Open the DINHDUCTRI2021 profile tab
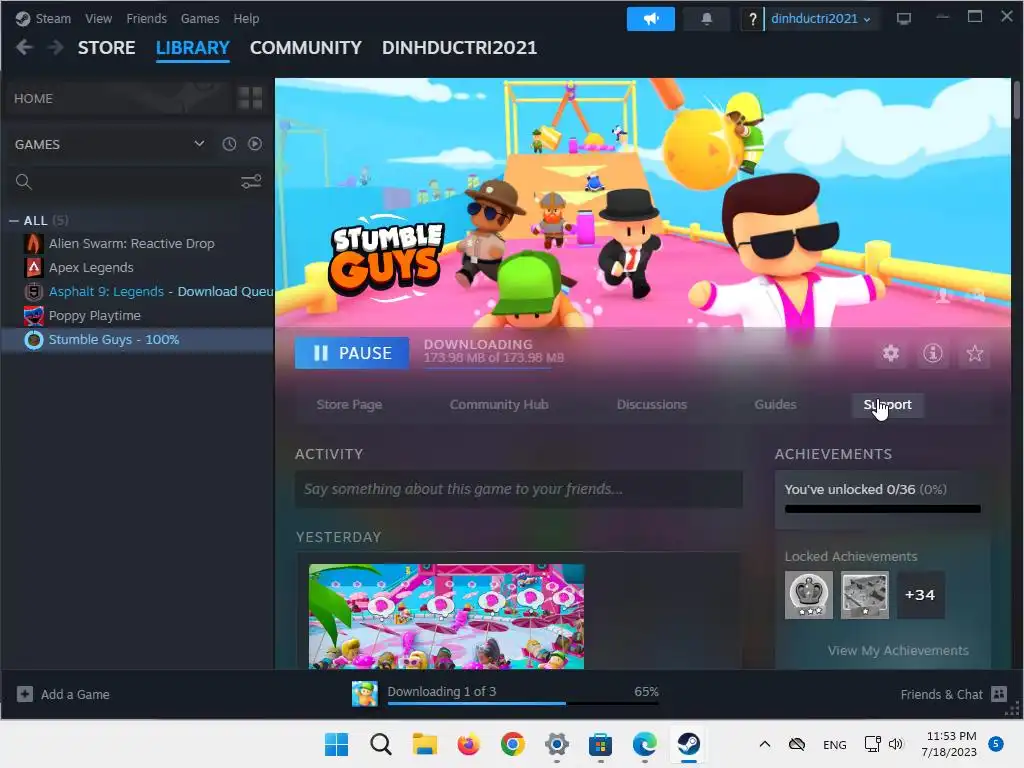 point(459,48)
